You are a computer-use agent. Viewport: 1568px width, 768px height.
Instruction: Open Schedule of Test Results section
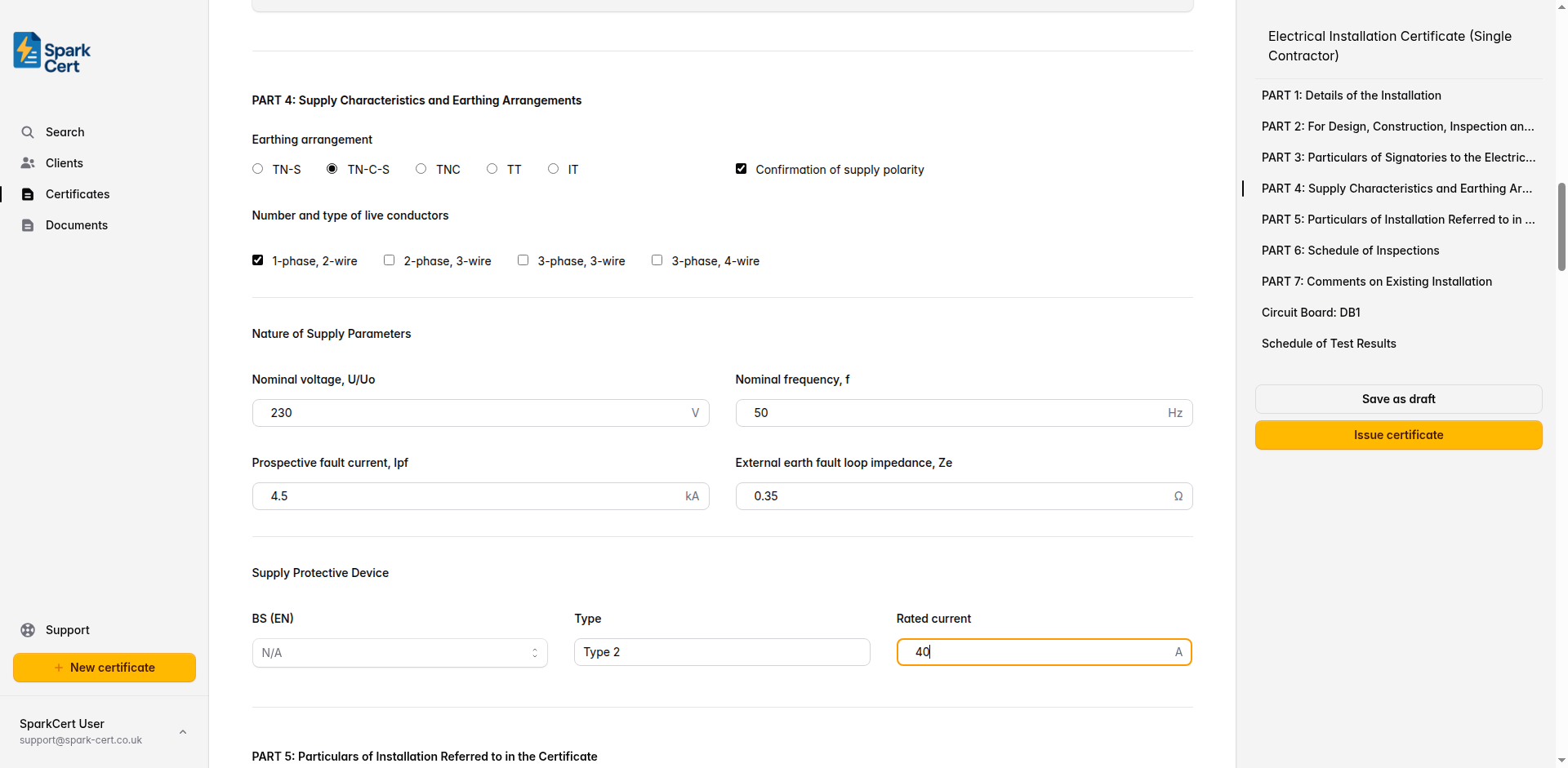click(x=1329, y=344)
